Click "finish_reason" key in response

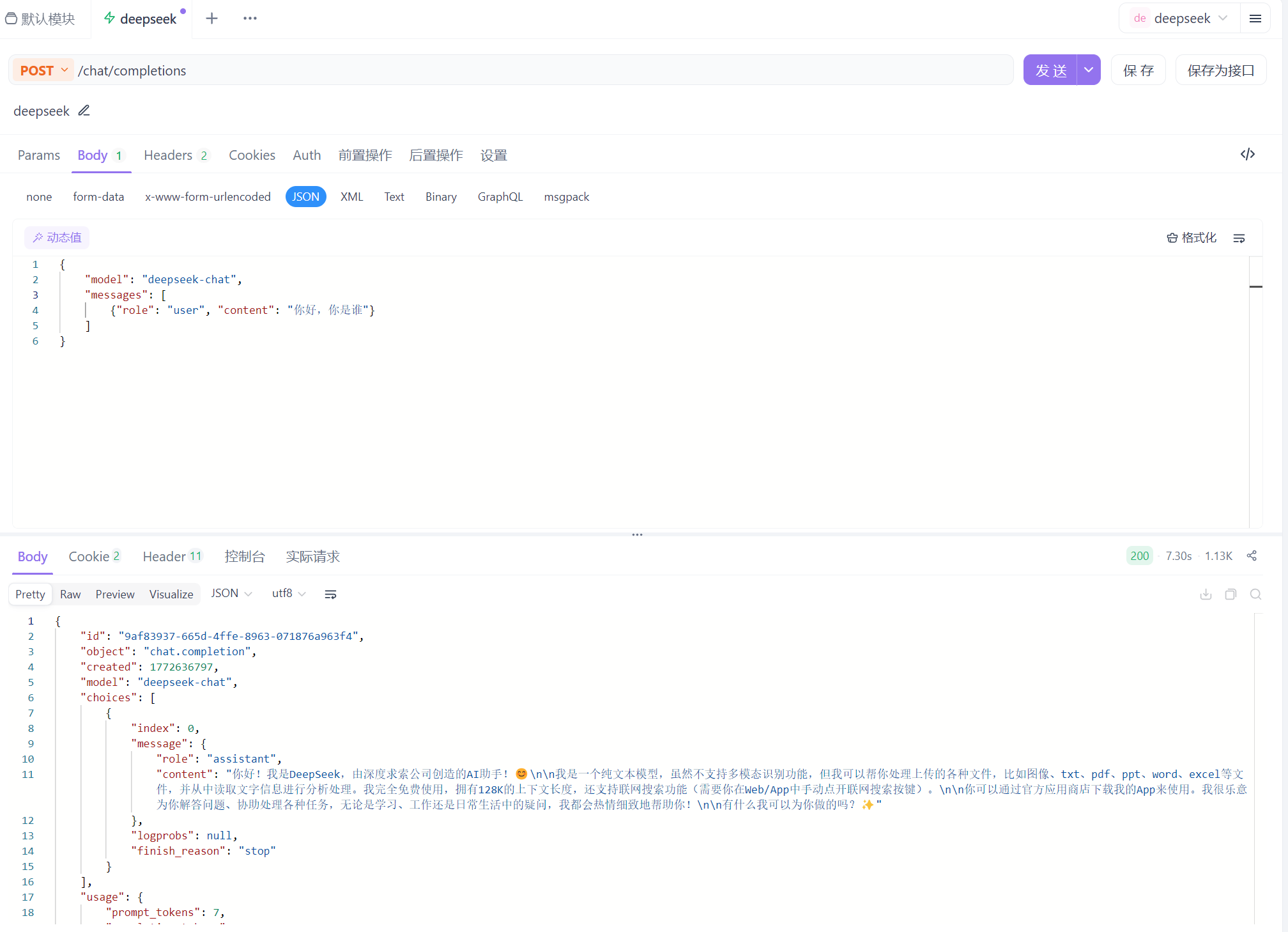[x=178, y=851]
